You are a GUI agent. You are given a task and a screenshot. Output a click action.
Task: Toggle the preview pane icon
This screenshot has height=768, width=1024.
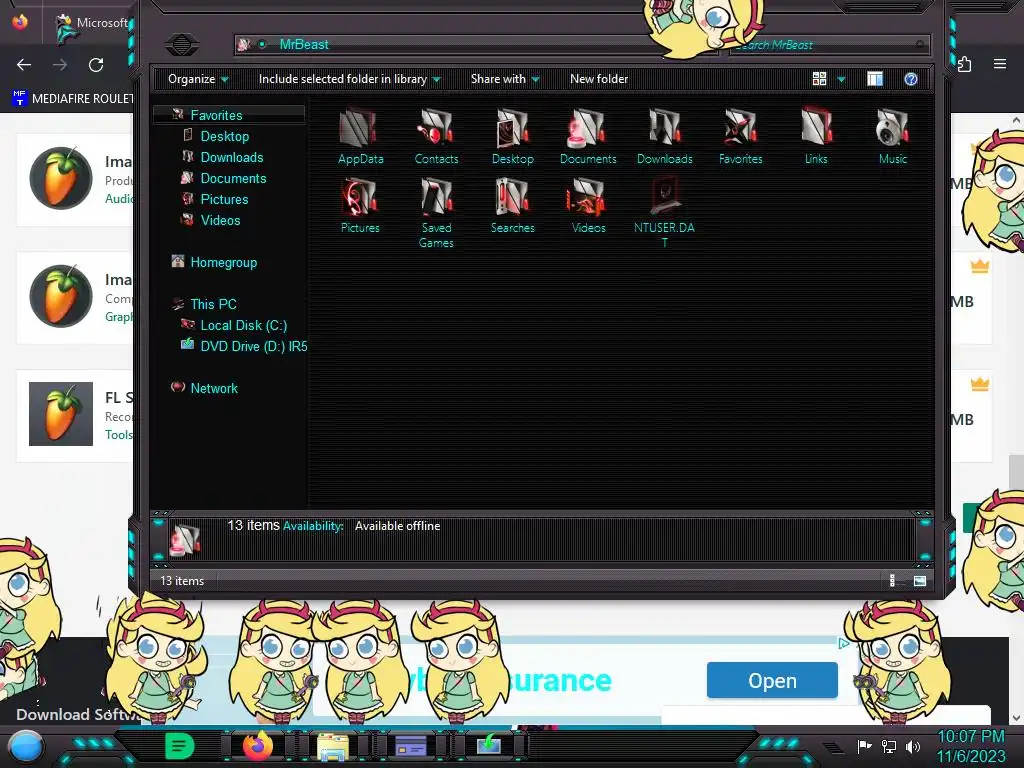(x=874, y=79)
